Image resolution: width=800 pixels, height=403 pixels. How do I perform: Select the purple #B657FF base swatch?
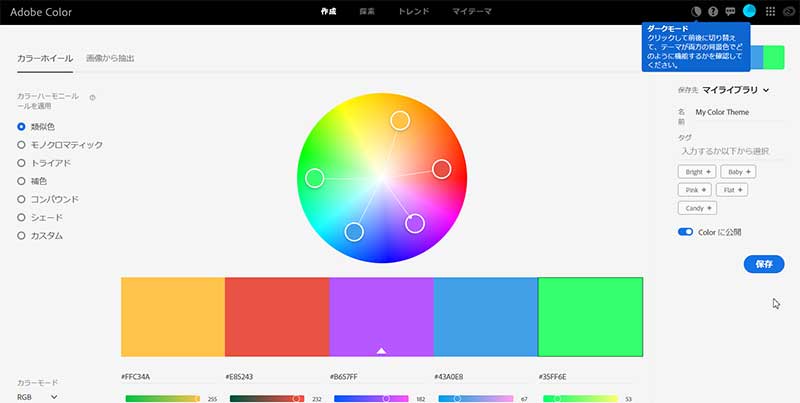tap(382, 317)
